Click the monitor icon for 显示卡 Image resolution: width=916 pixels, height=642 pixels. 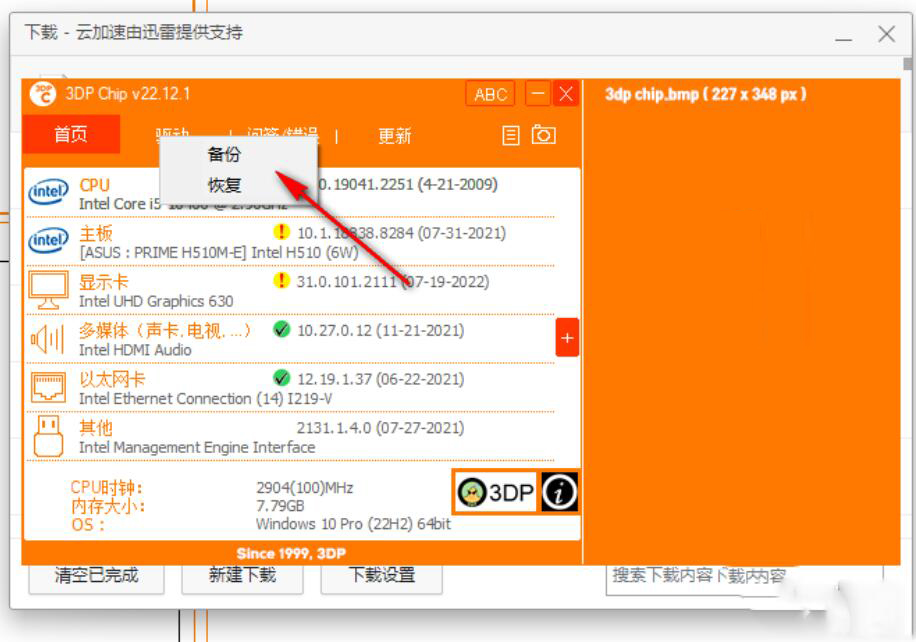[x=48, y=290]
